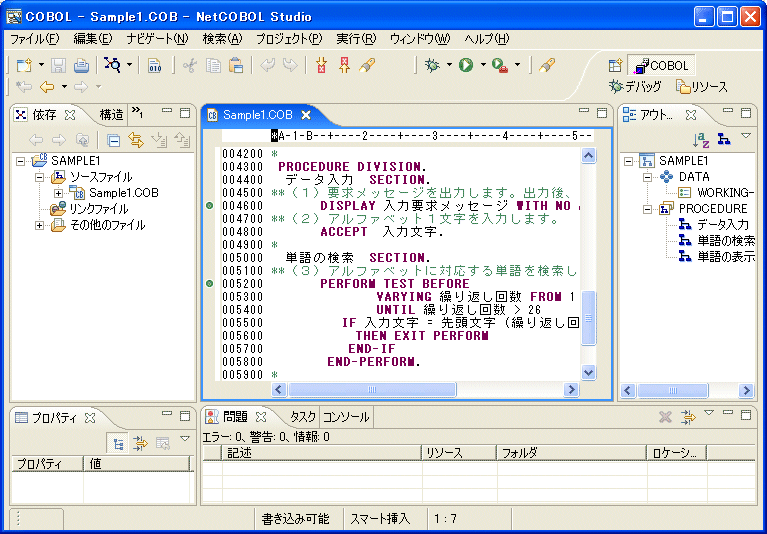The height and width of the screenshot is (534, 767).
Task: Open the ファイル menu
Action: pos(35,39)
